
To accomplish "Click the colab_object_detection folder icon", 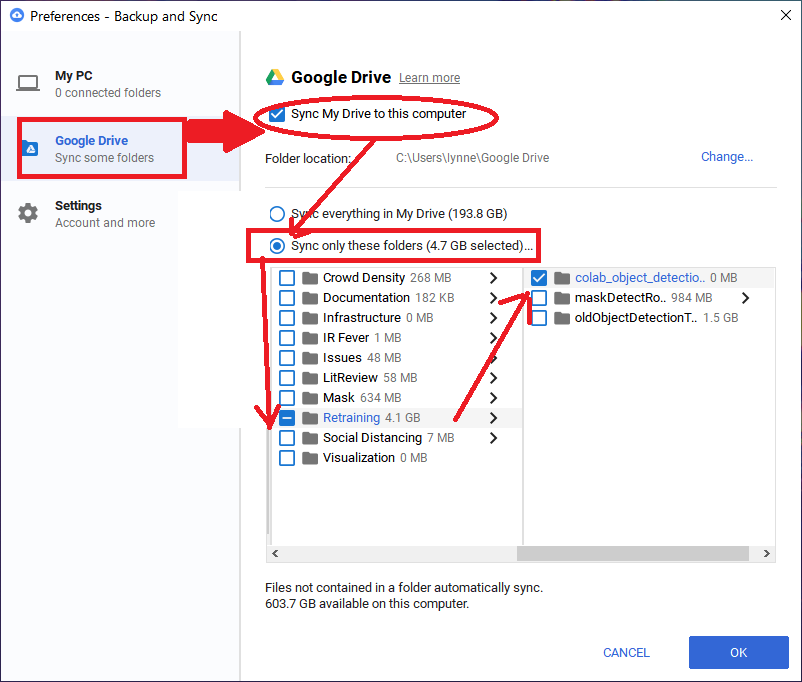I will click(x=562, y=278).
